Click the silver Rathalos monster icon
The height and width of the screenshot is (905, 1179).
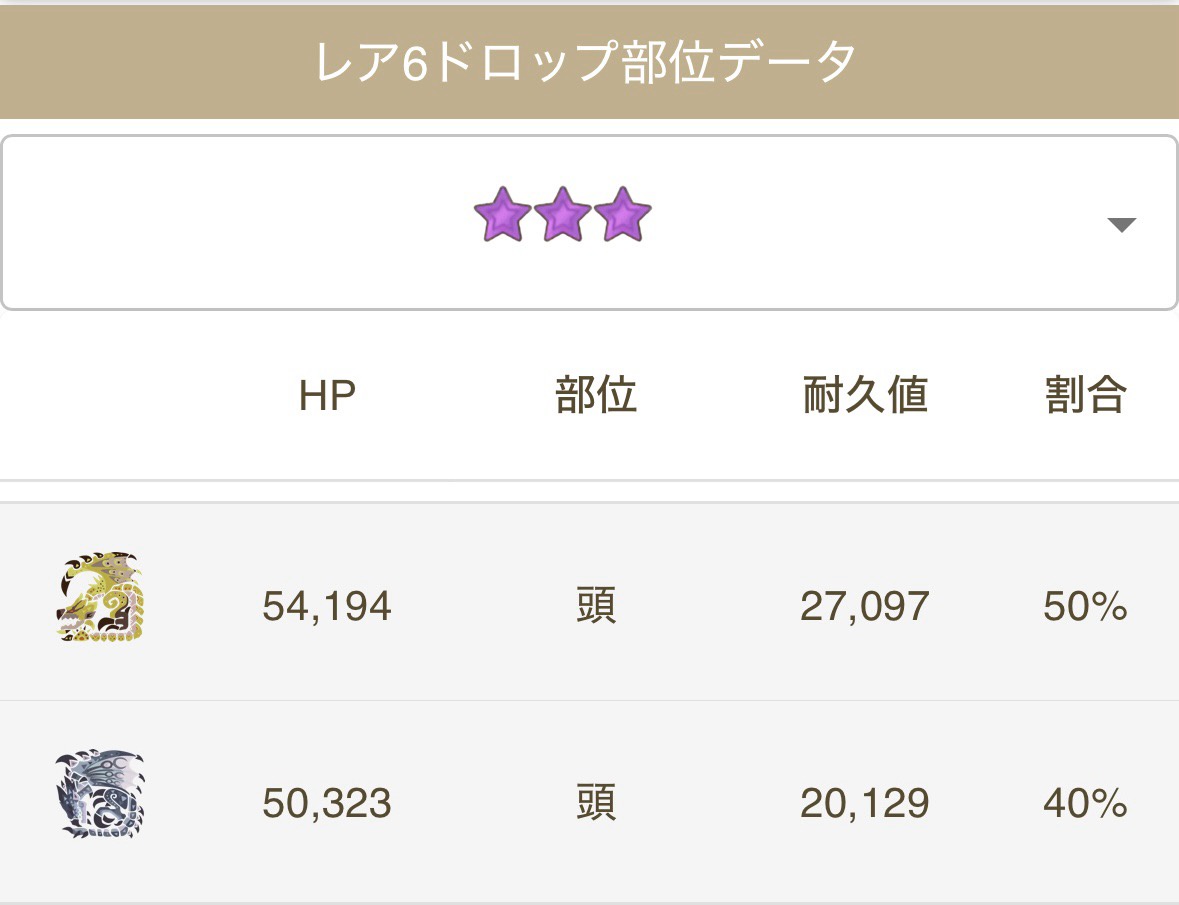99,794
